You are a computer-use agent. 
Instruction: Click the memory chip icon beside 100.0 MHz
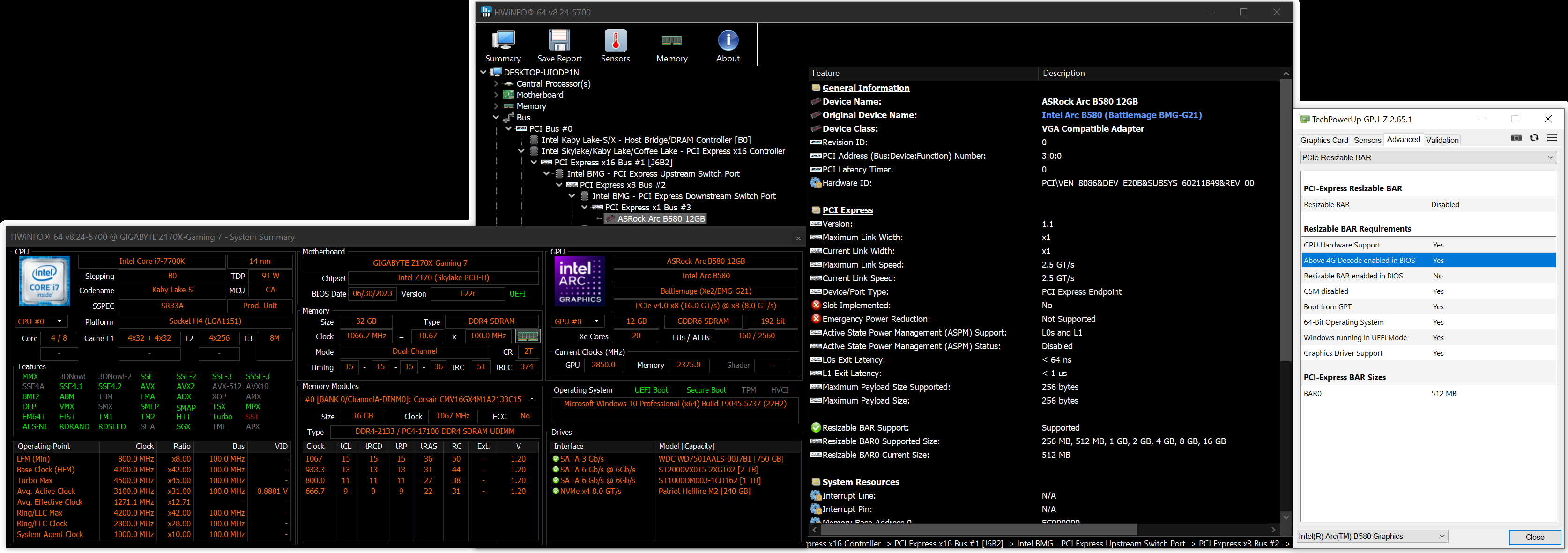[527, 336]
